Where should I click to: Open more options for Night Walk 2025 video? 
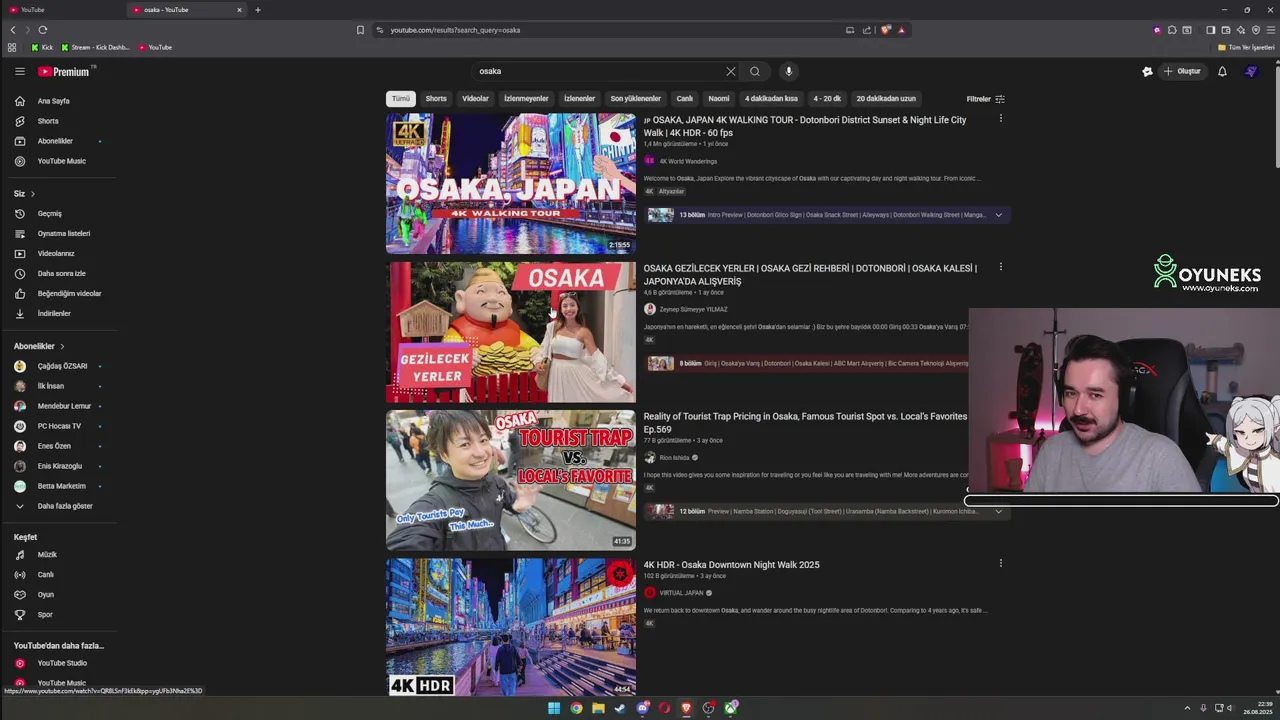coord(1000,563)
